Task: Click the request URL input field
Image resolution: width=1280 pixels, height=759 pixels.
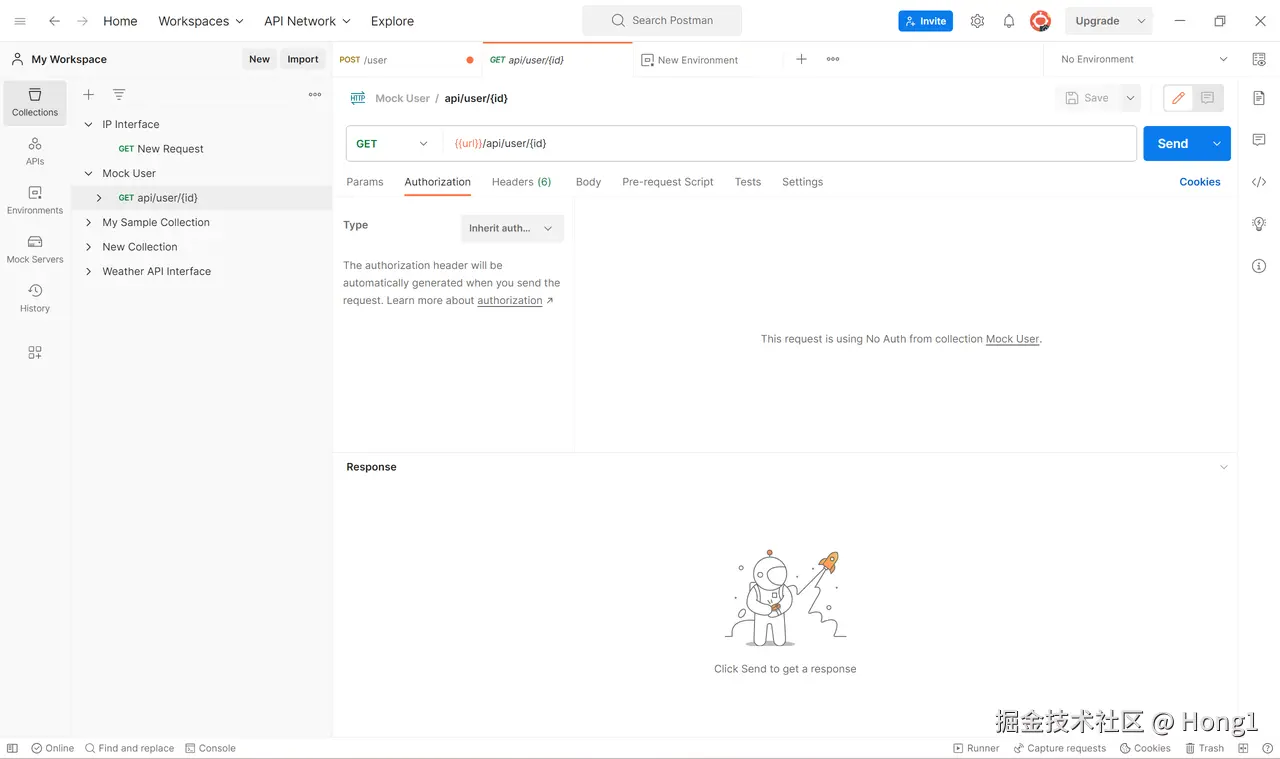Action: (790, 143)
